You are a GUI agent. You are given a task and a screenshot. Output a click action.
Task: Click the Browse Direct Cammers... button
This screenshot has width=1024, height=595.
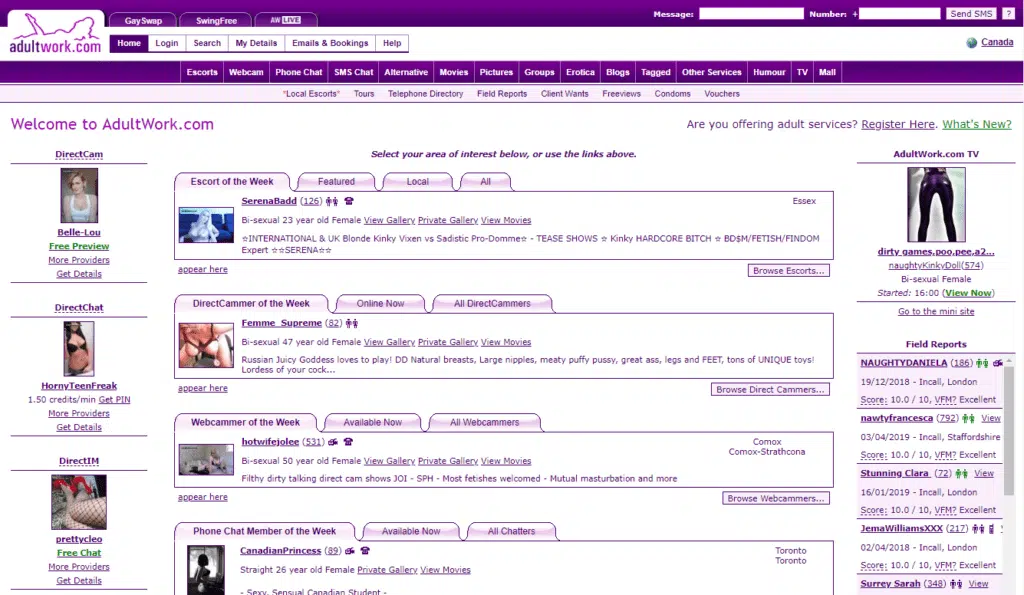coord(770,389)
